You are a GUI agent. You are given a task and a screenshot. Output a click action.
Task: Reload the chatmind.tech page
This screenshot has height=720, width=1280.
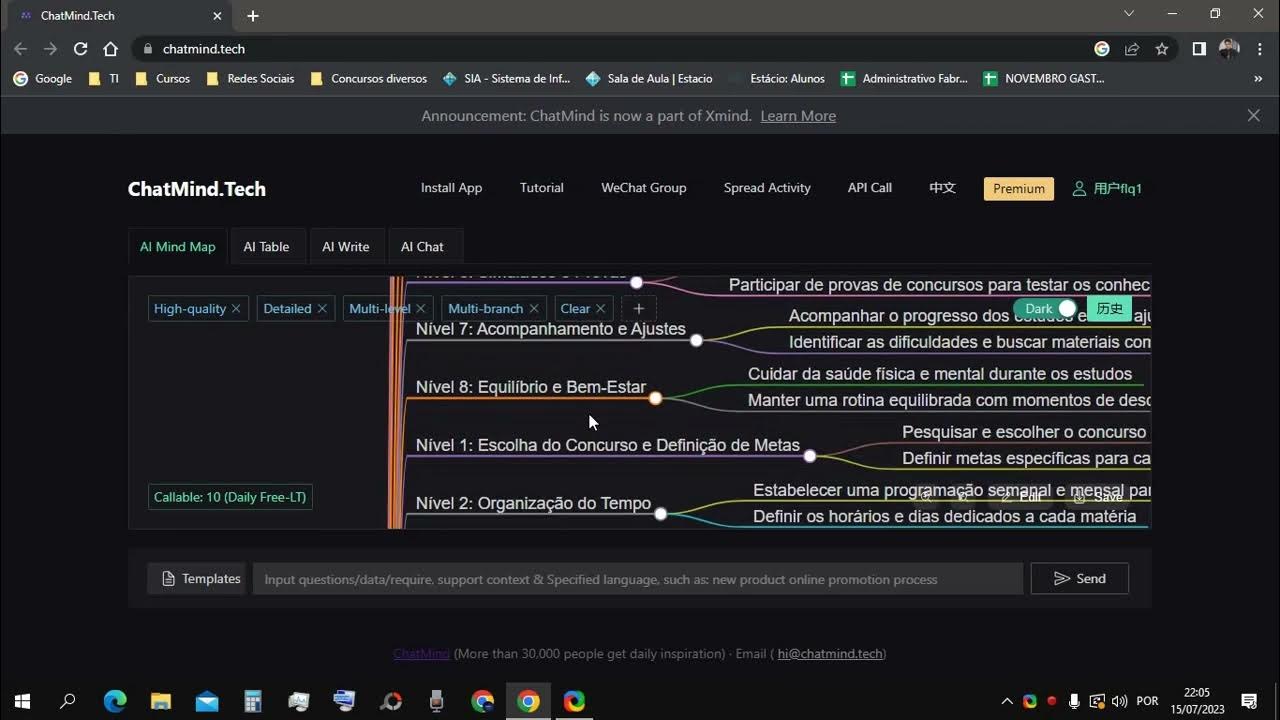coord(81,49)
